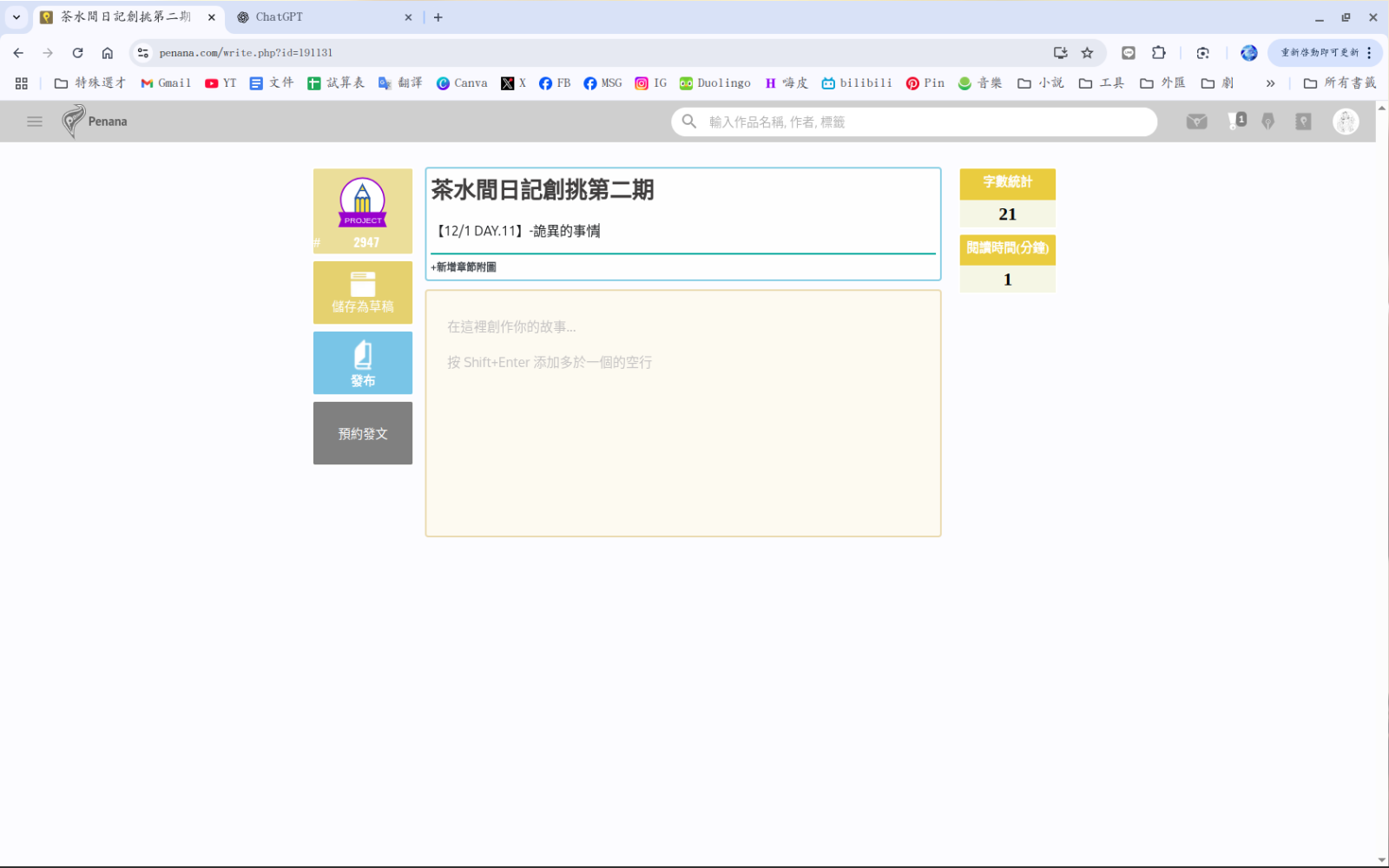Open the Penana hamburger menu
1389x868 pixels.
point(35,122)
